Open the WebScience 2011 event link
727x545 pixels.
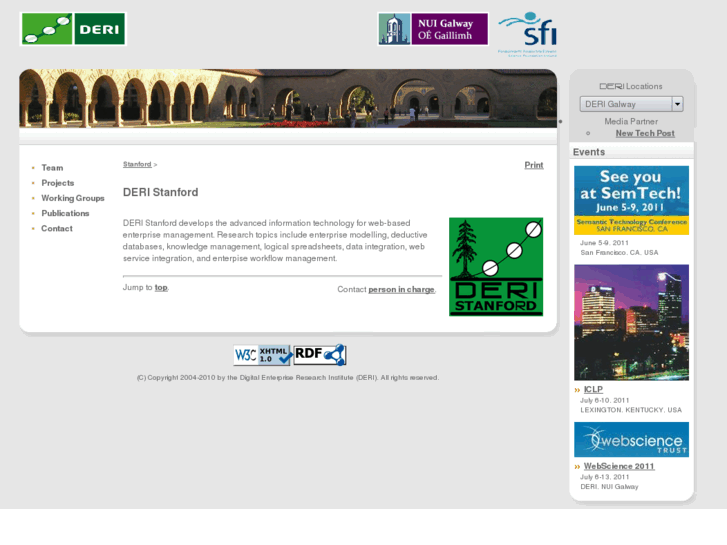(619, 466)
